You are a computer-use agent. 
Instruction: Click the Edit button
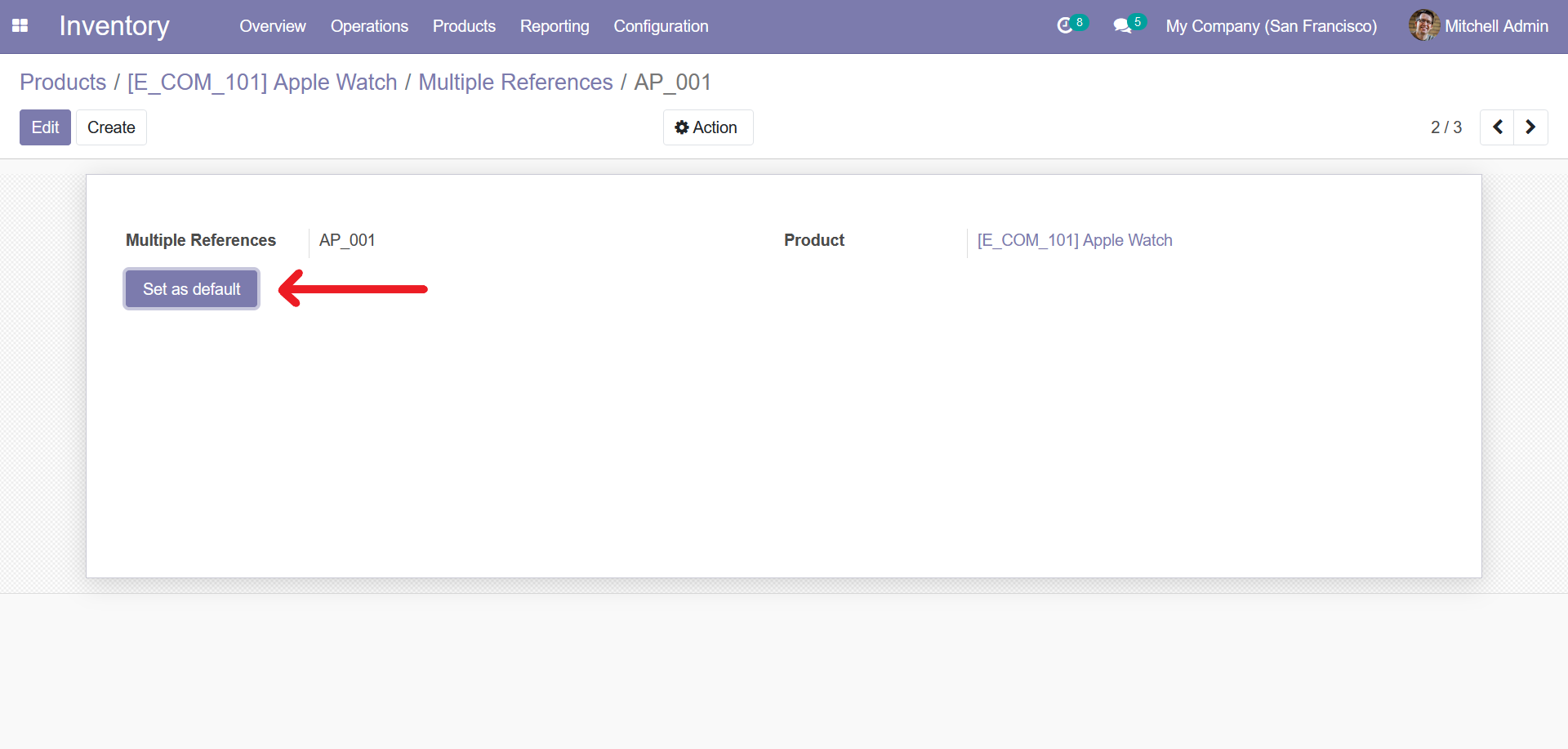click(45, 127)
